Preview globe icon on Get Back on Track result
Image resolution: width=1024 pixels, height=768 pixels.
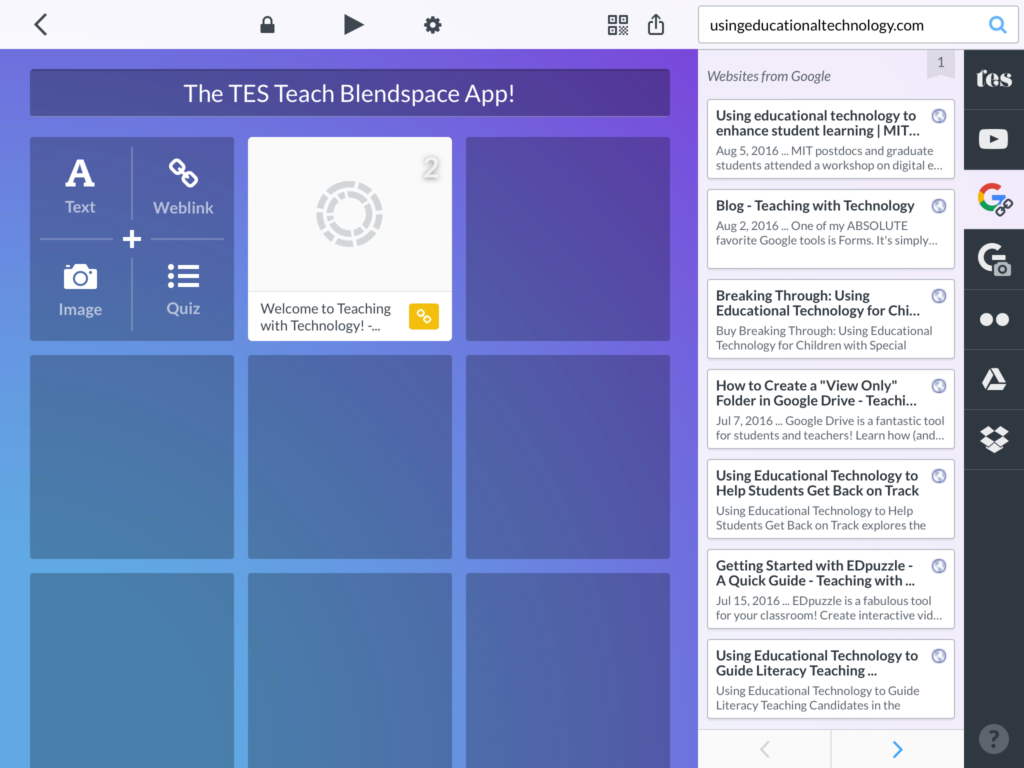click(938, 476)
